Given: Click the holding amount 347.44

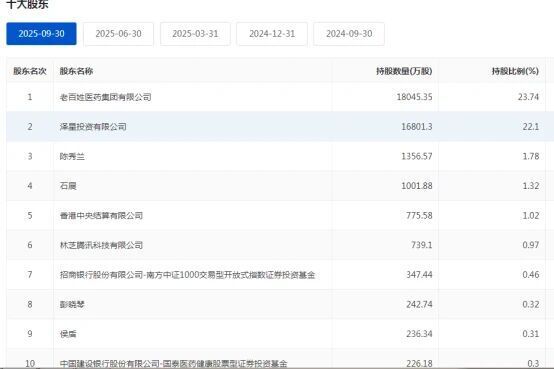Looking at the screenshot, I should click(419, 275).
